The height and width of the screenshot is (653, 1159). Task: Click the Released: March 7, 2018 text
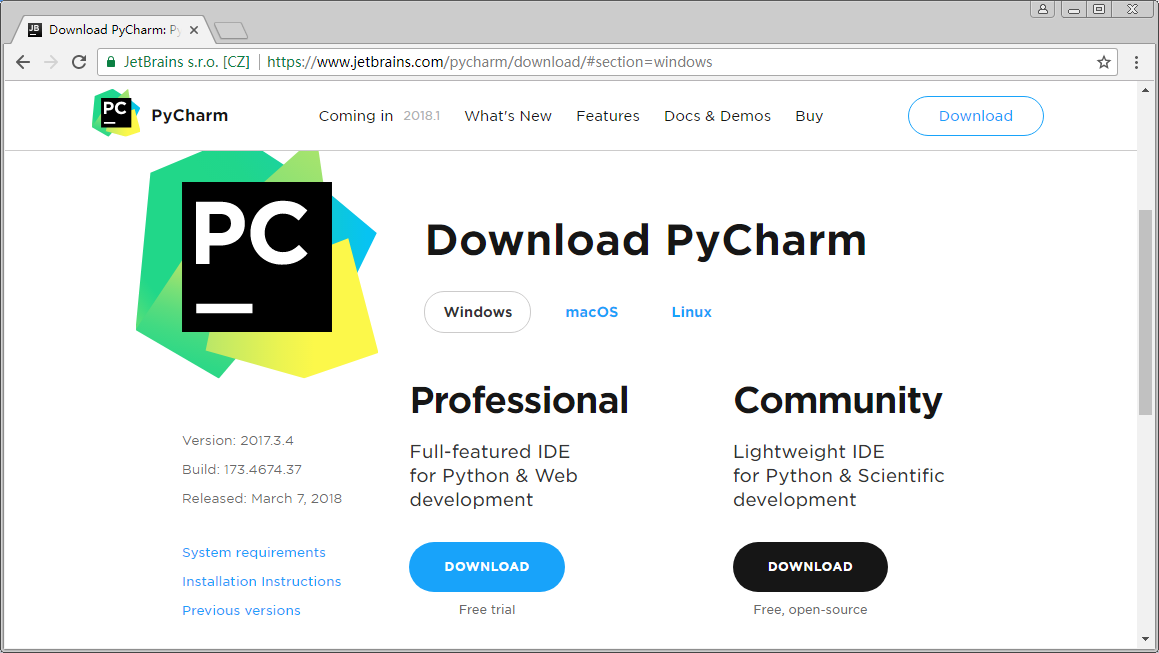click(262, 498)
